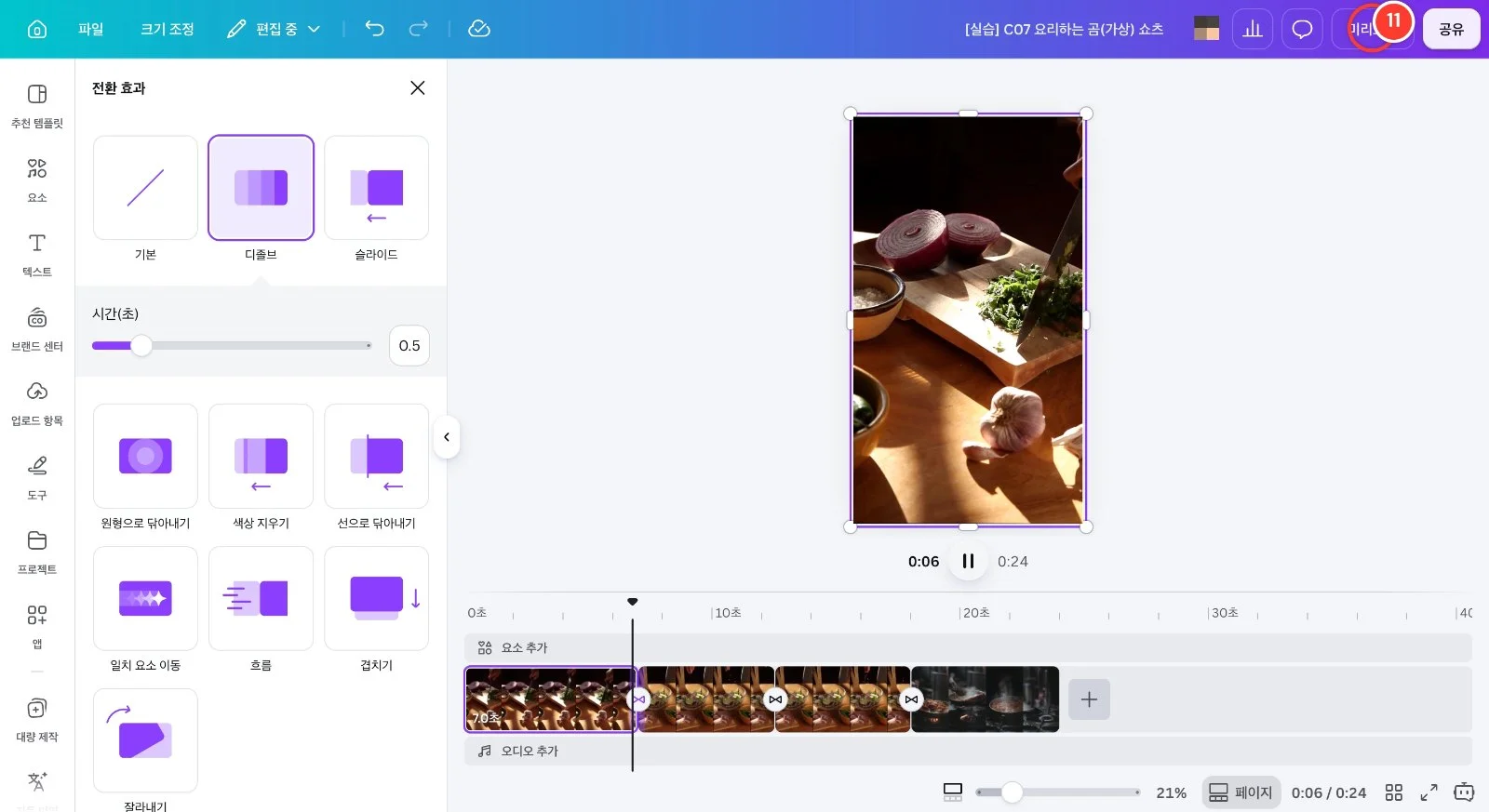The image size is (1489, 812).
Task: Open the 요소 elements panel
Action: (x=37, y=180)
